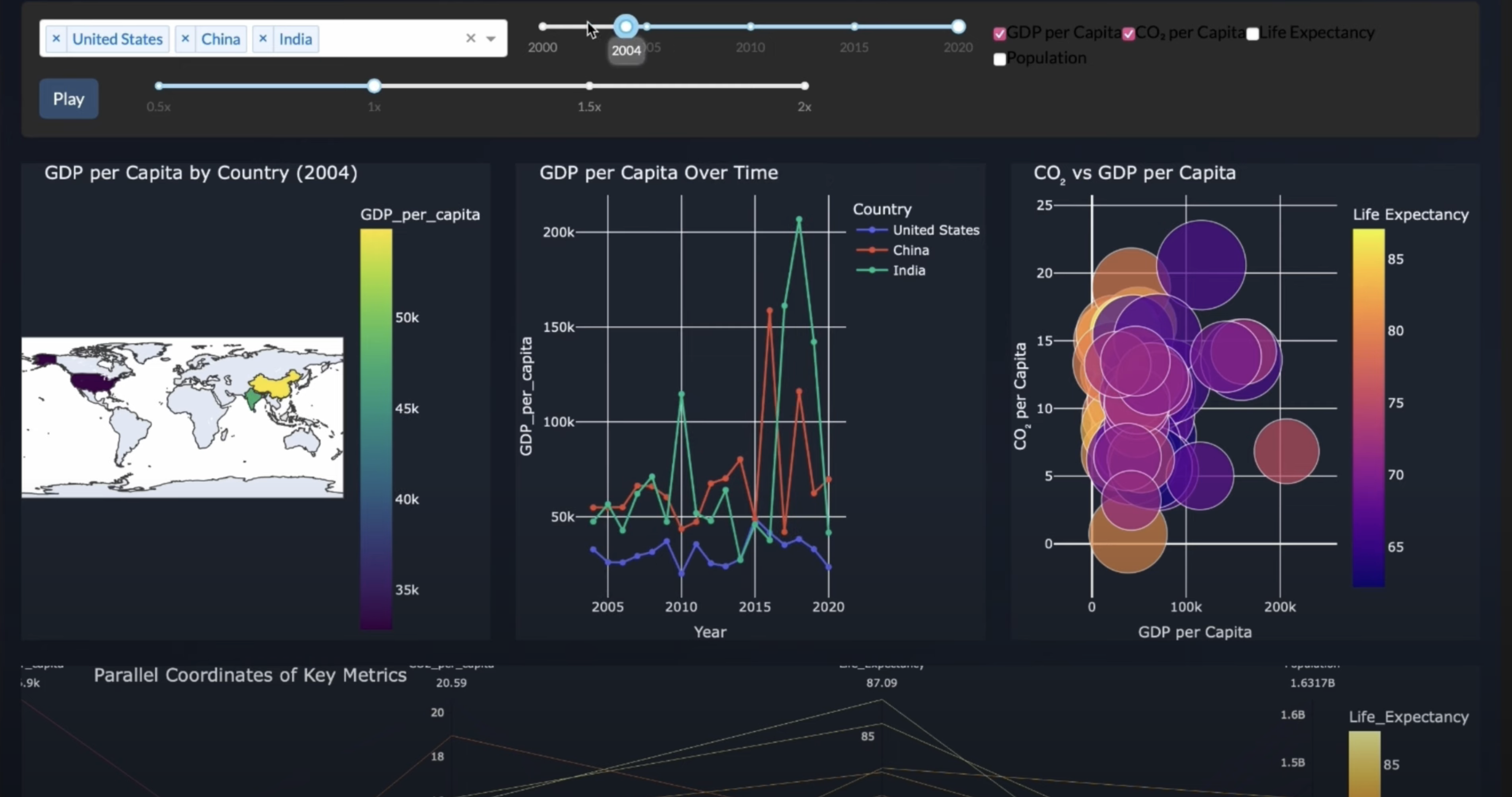
Task: Toggle the India line in the legend
Action: click(x=909, y=271)
